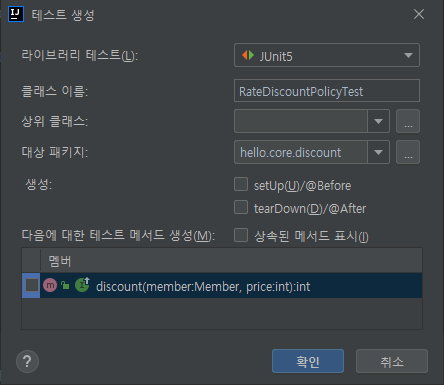The height and width of the screenshot is (385, 444).
Task: Expand the 상위 클래스 dropdown arrow
Action: click(378, 121)
